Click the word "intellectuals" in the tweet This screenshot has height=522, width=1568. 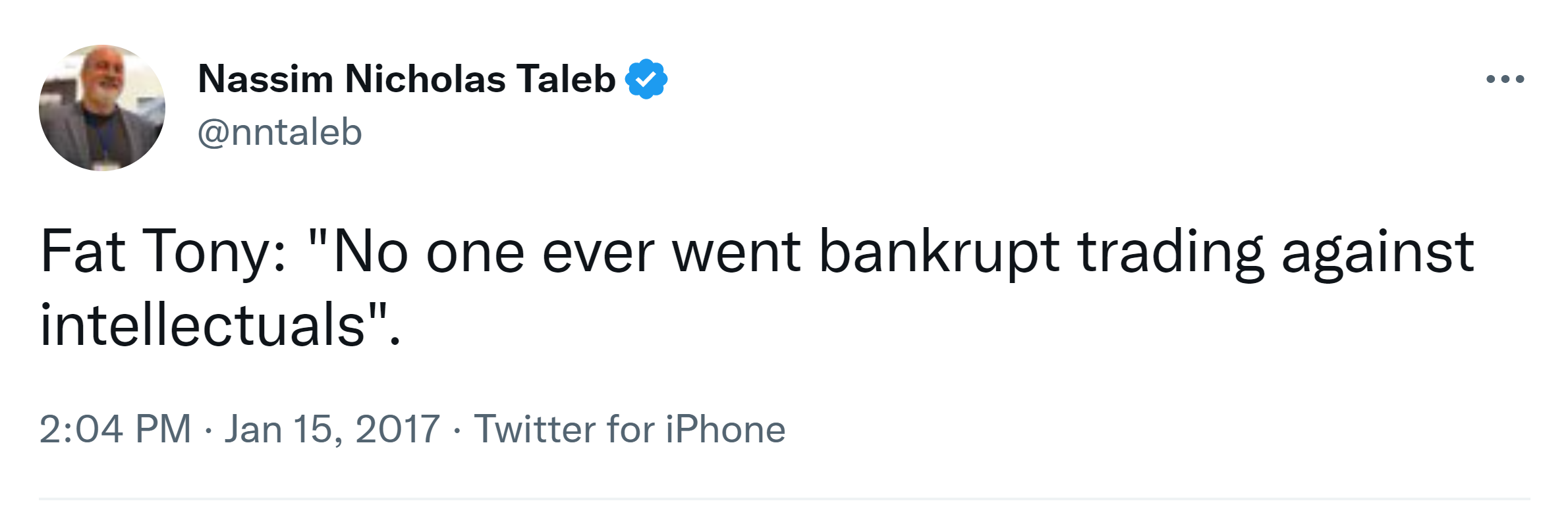tap(202, 325)
